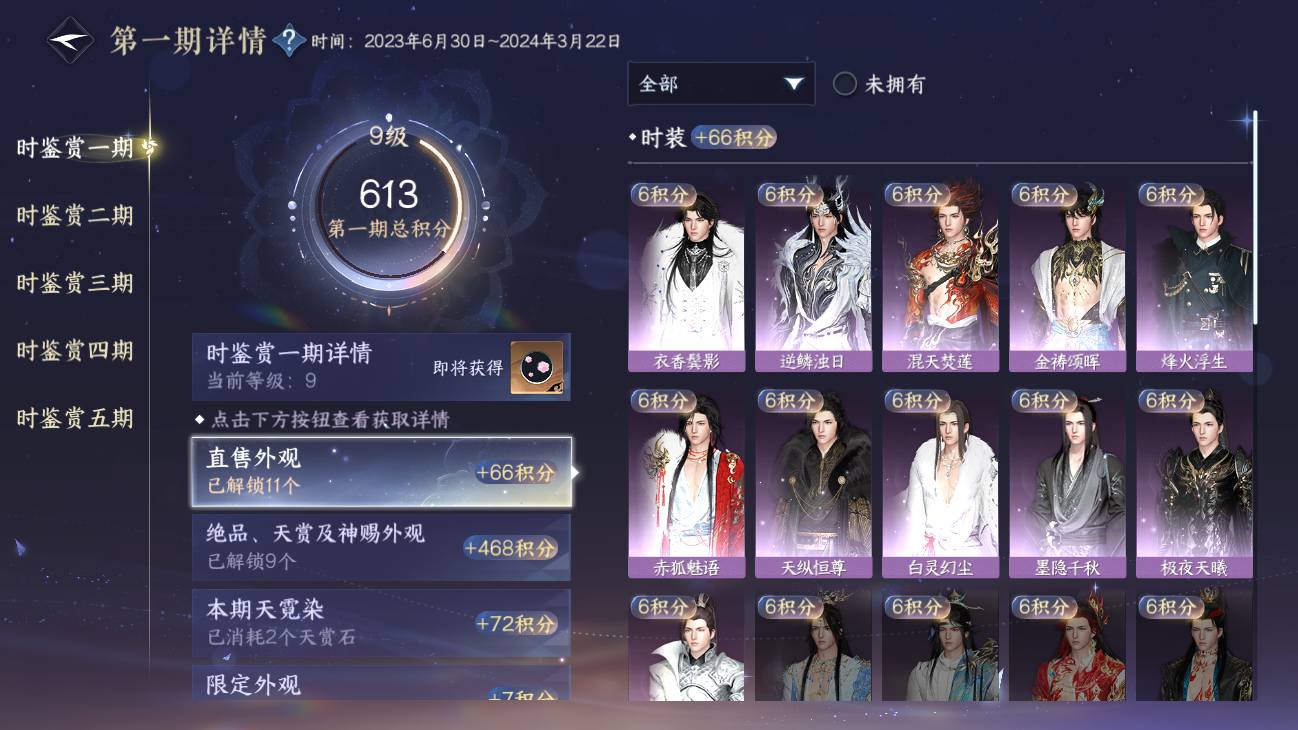Switch to 时鉴赏五期 tab

pos(75,418)
